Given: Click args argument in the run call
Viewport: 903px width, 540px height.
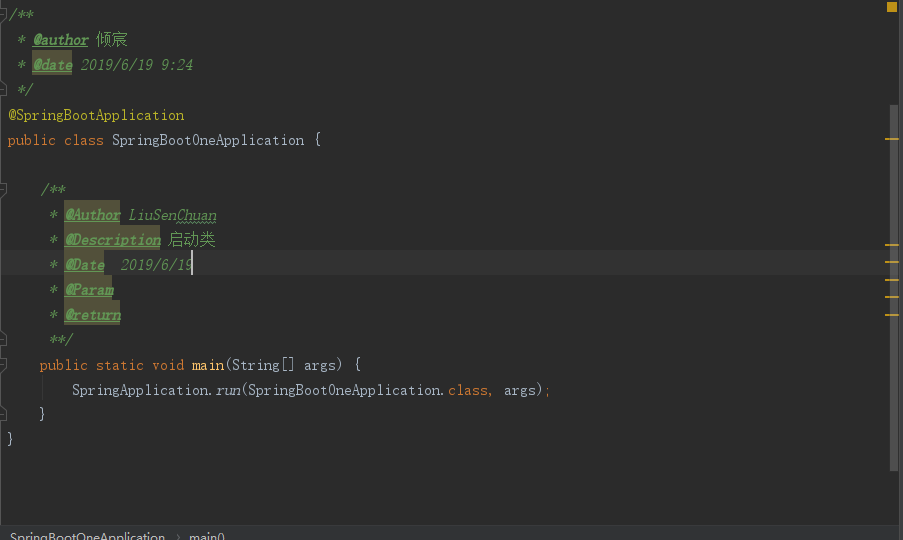Looking at the screenshot, I should click(519, 391).
